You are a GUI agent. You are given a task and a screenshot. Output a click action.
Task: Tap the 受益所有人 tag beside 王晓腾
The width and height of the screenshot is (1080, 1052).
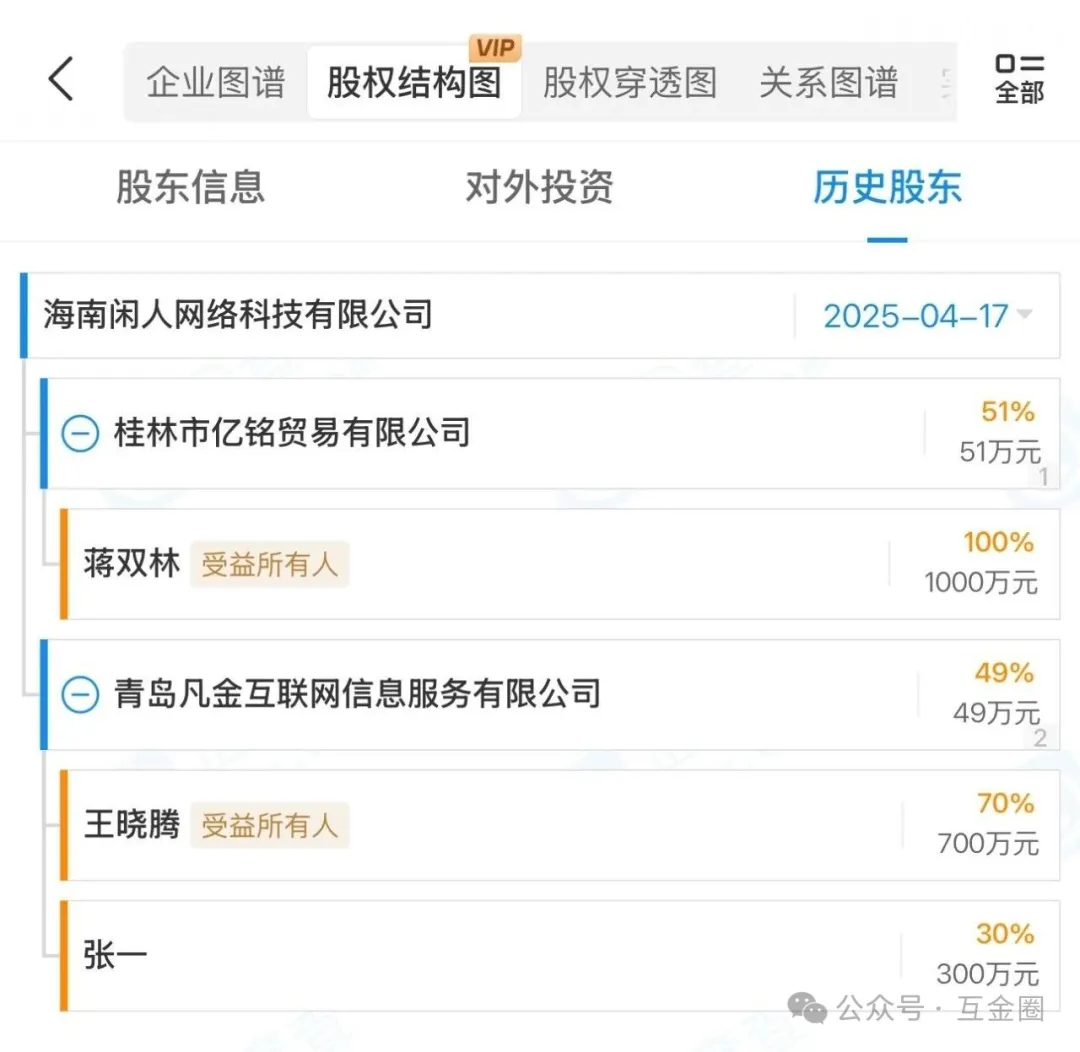pyautogui.click(x=270, y=826)
